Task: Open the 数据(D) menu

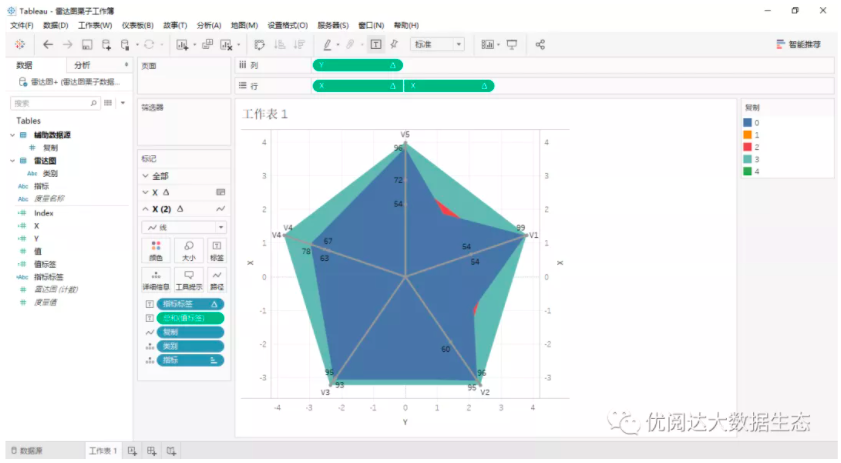Action: 56,25
